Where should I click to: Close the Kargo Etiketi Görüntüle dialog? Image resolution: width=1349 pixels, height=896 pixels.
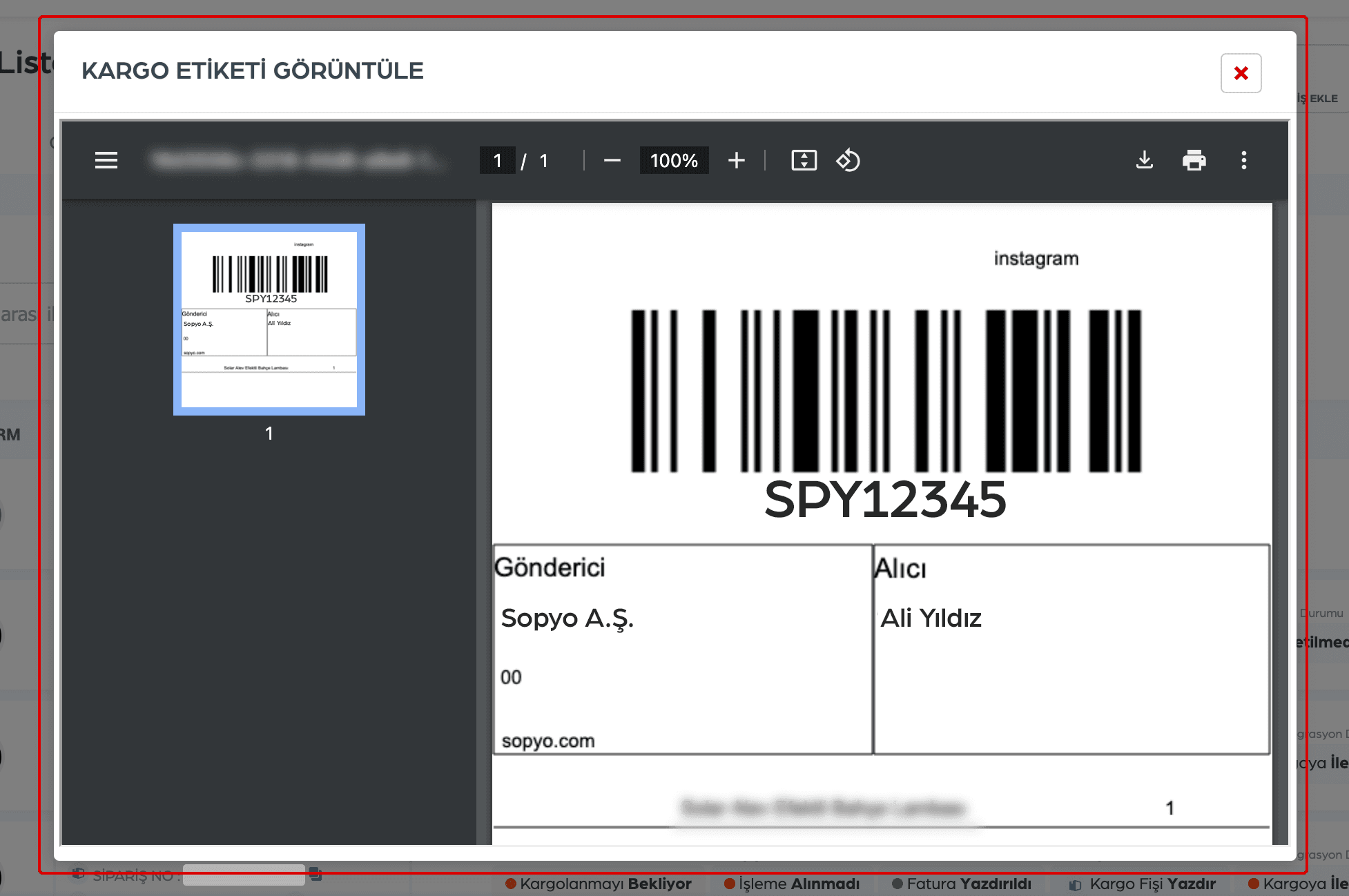pyautogui.click(x=1241, y=73)
